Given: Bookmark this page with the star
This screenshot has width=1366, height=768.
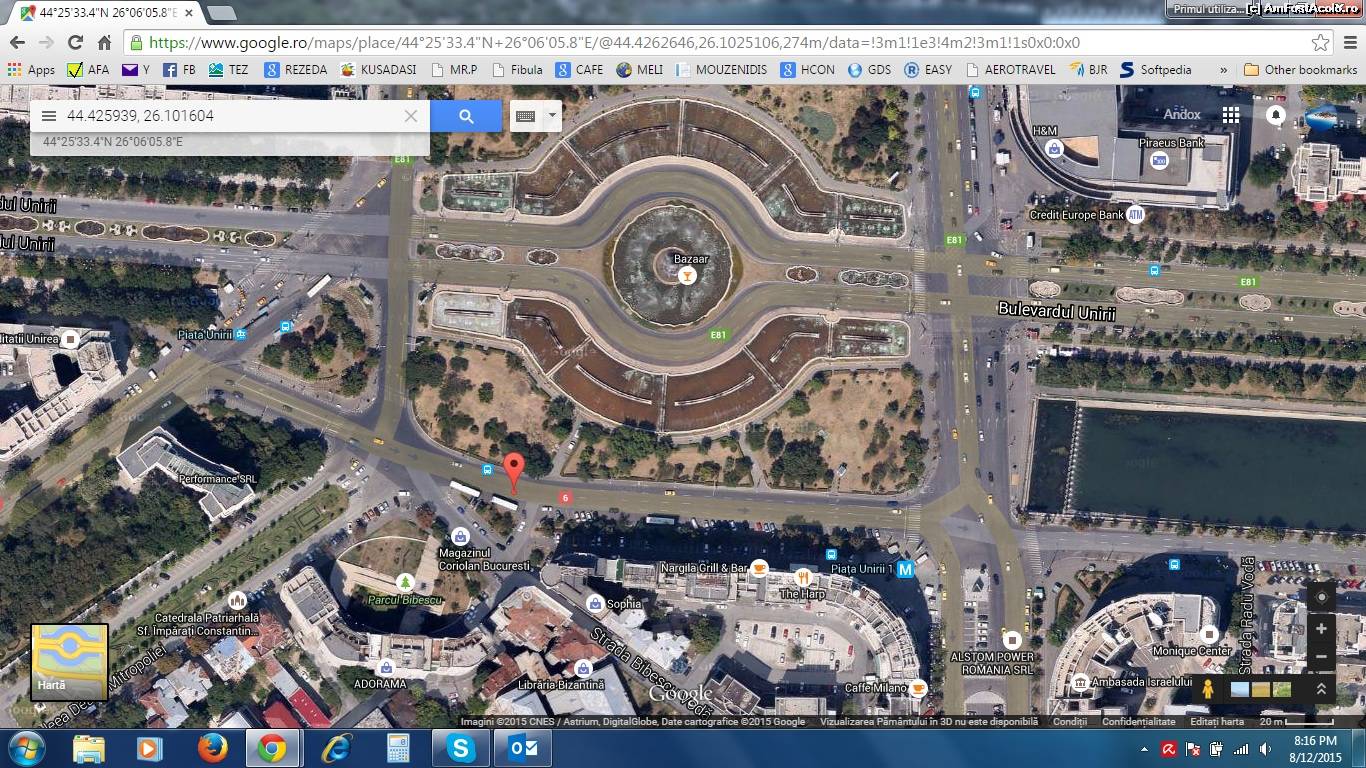Looking at the screenshot, I should coord(1321,43).
